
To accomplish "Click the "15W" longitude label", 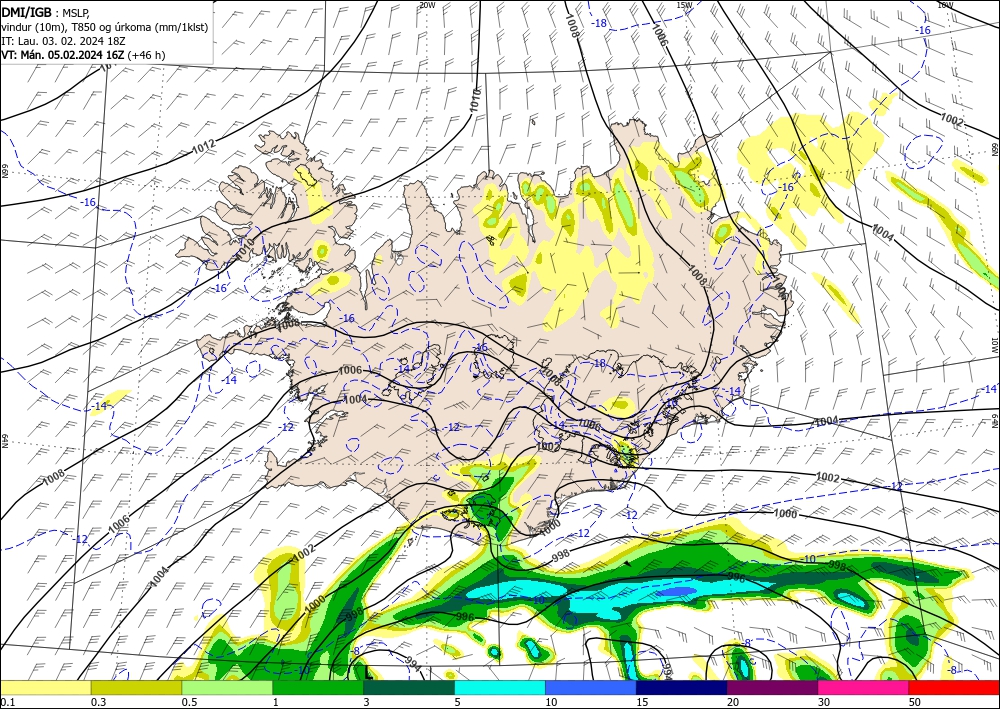I will point(684,4).
